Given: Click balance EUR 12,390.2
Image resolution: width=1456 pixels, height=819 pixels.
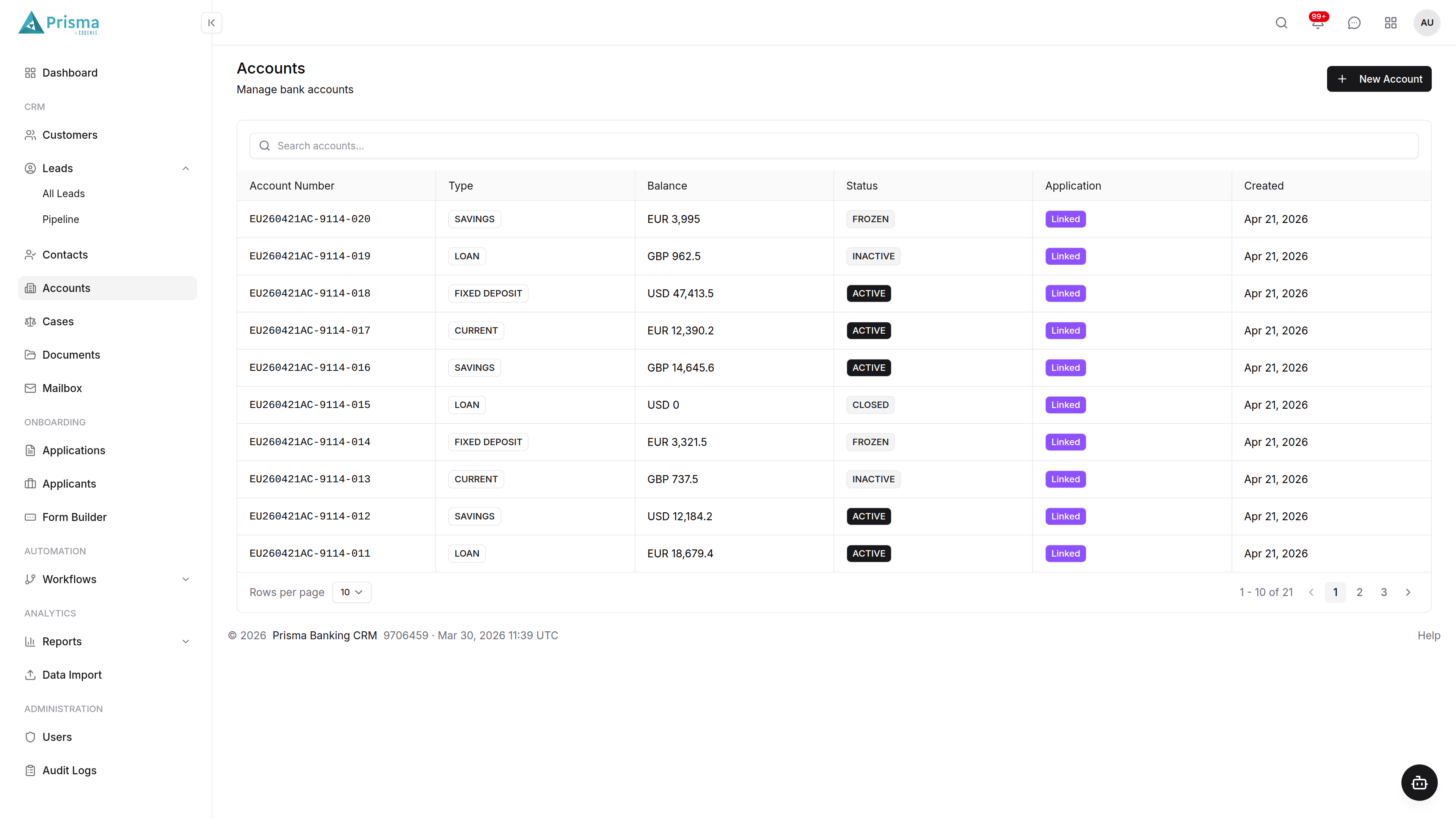Looking at the screenshot, I should tap(681, 331).
